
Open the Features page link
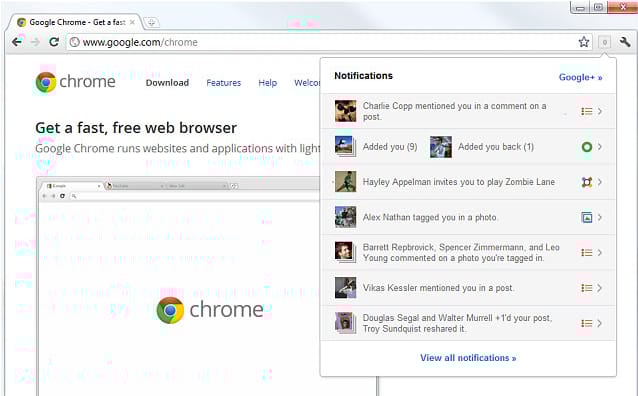coord(223,83)
